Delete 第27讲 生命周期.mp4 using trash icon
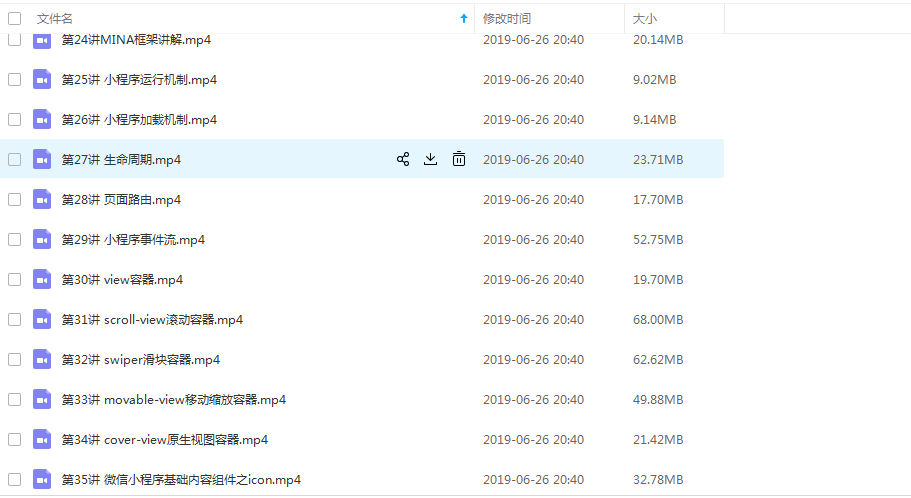This screenshot has height=498, width=911. point(459,159)
